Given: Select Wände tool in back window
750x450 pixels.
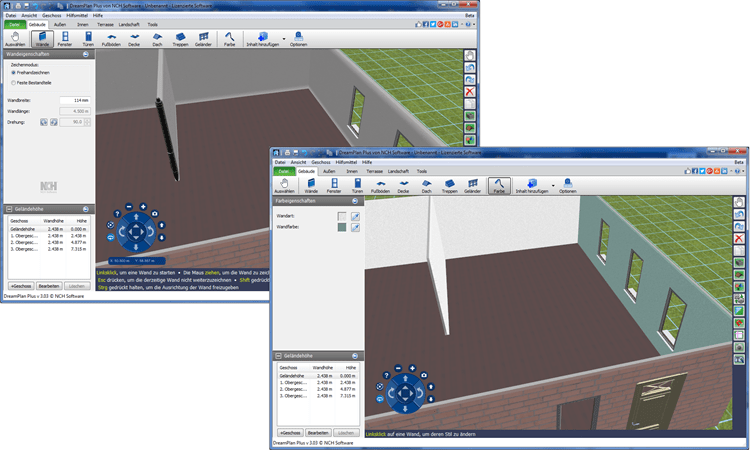Looking at the screenshot, I should [42, 39].
